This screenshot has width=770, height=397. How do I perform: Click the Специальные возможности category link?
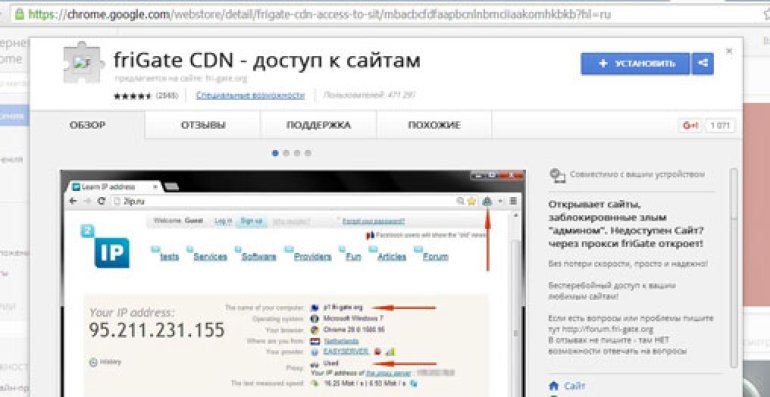[x=250, y=95]
